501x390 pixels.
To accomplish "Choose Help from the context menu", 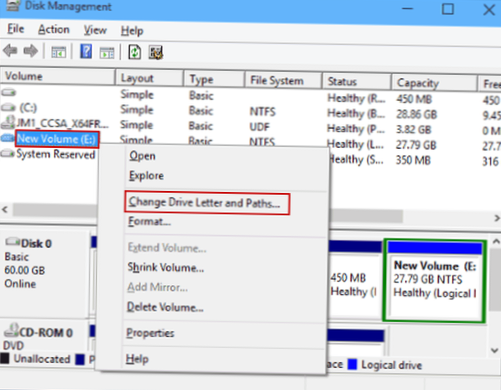I will pos(137,359).
